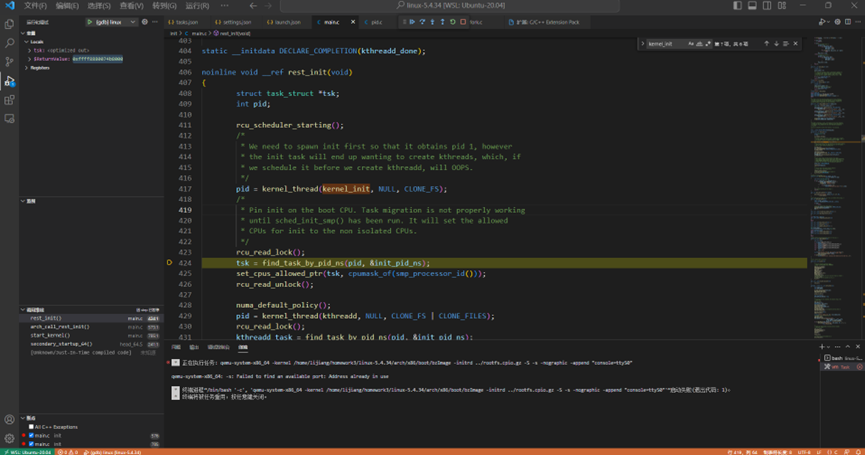Click the debug Stop button
This screenshot has width=865, height=455.
coord(463,21)
